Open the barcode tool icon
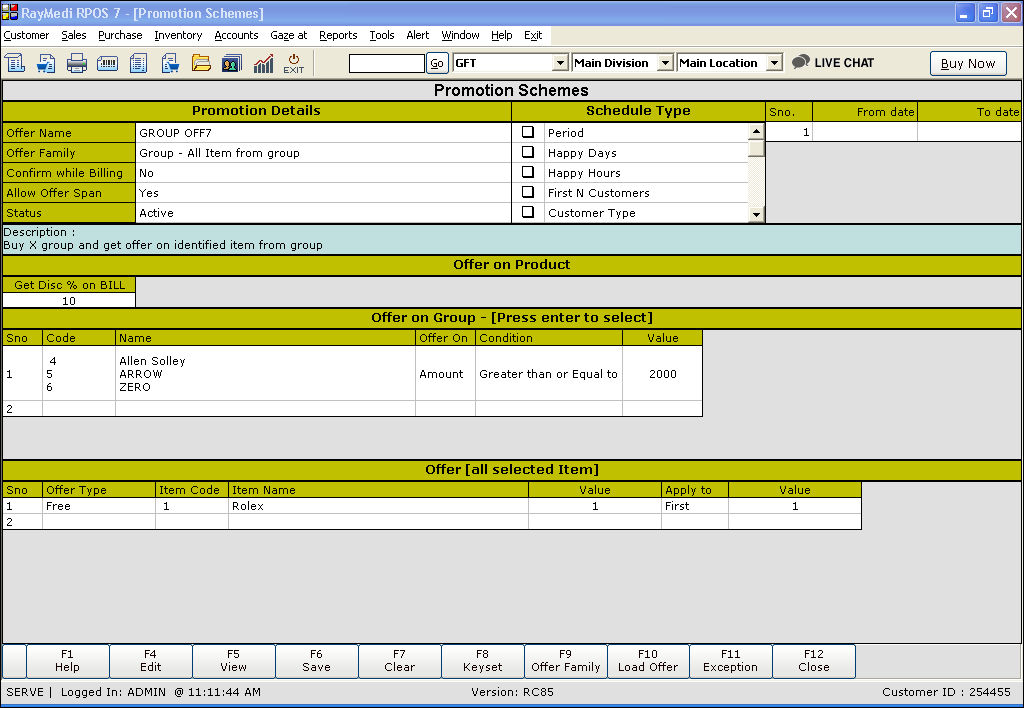Image resolution: width=1024 pixels, height=708 pixels. pos(108,63)
